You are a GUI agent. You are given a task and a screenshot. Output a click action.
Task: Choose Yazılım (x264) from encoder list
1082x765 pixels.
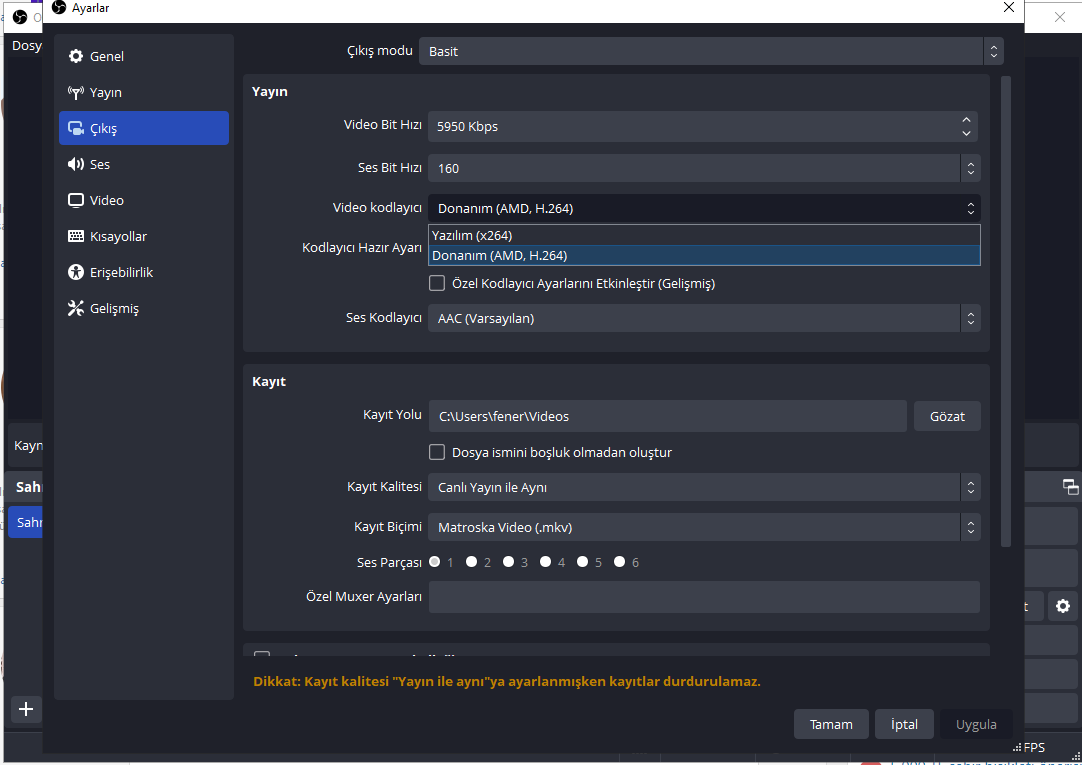tap(704, 235)
